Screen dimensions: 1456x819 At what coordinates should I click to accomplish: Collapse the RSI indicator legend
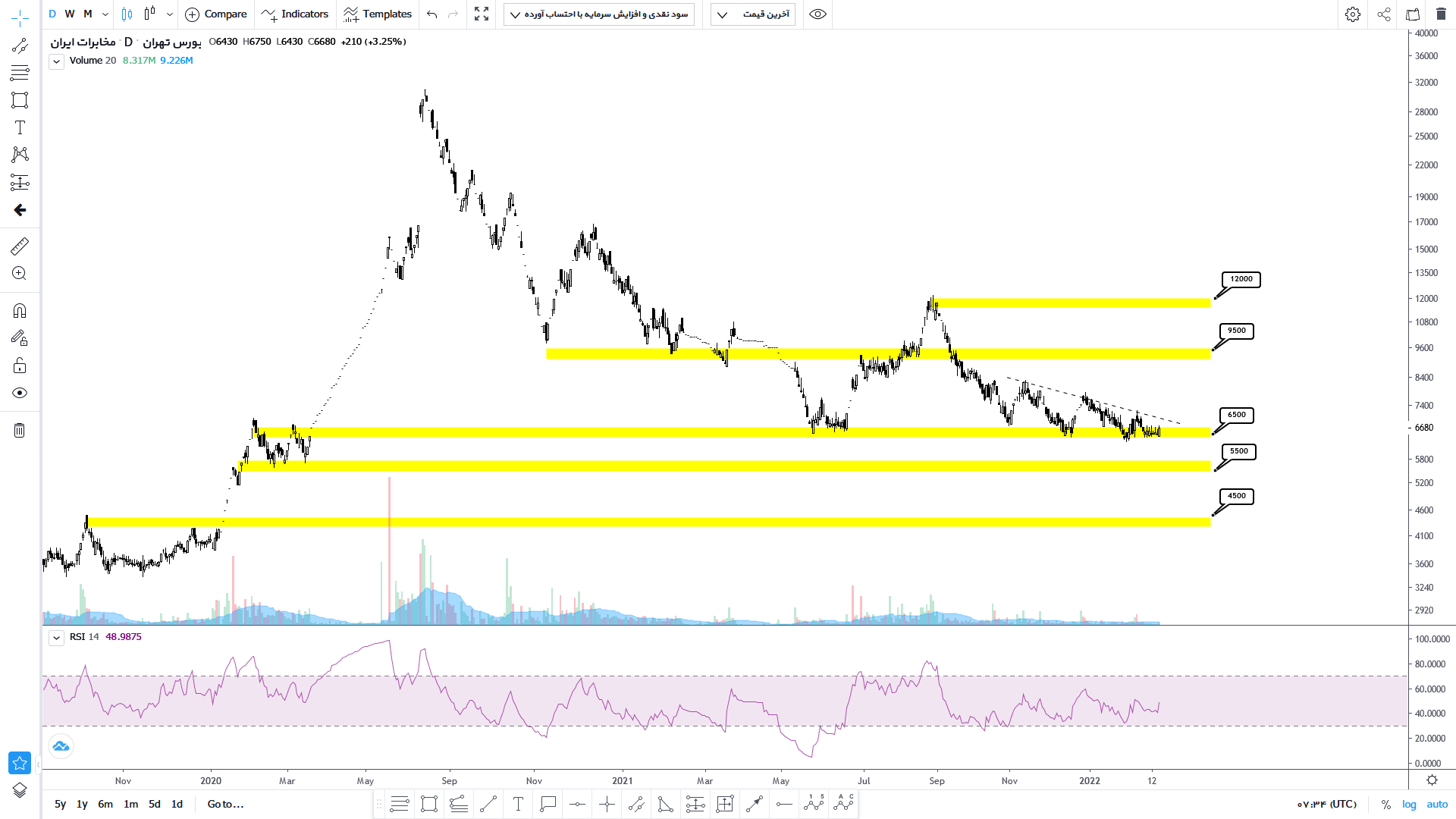56,638
